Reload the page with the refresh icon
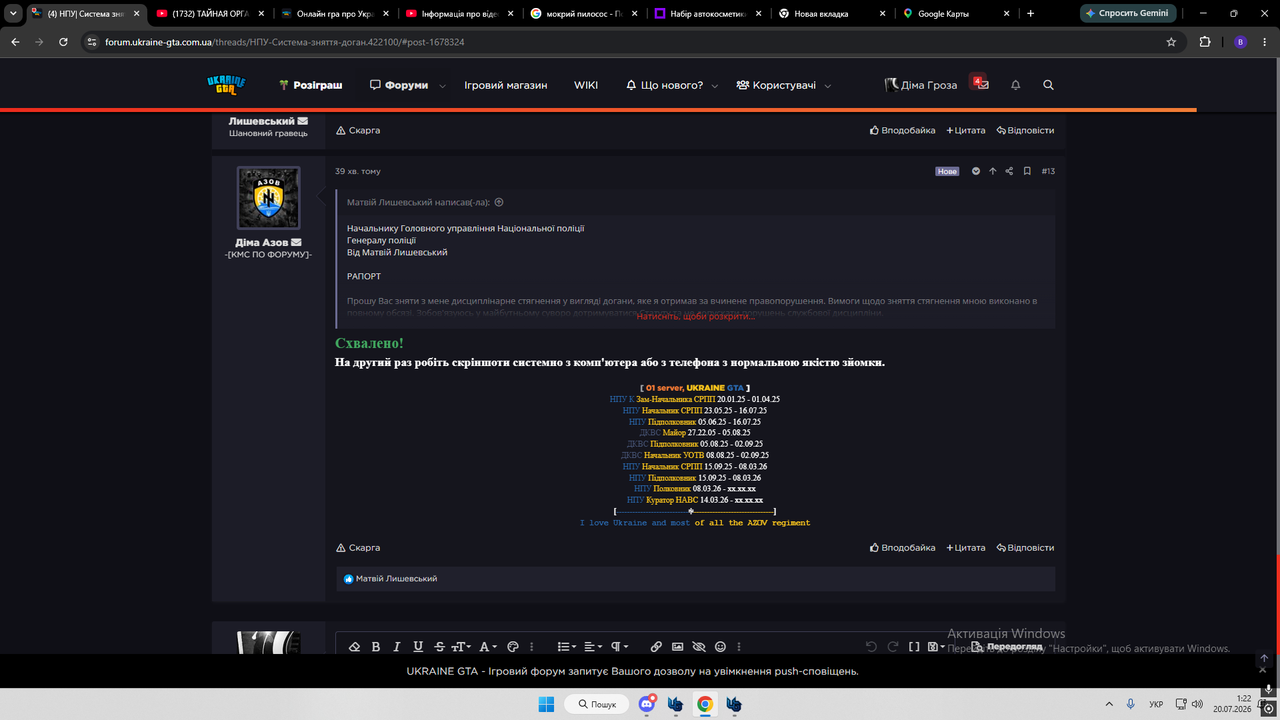The image size is (1280, 720). pos(63,42)
